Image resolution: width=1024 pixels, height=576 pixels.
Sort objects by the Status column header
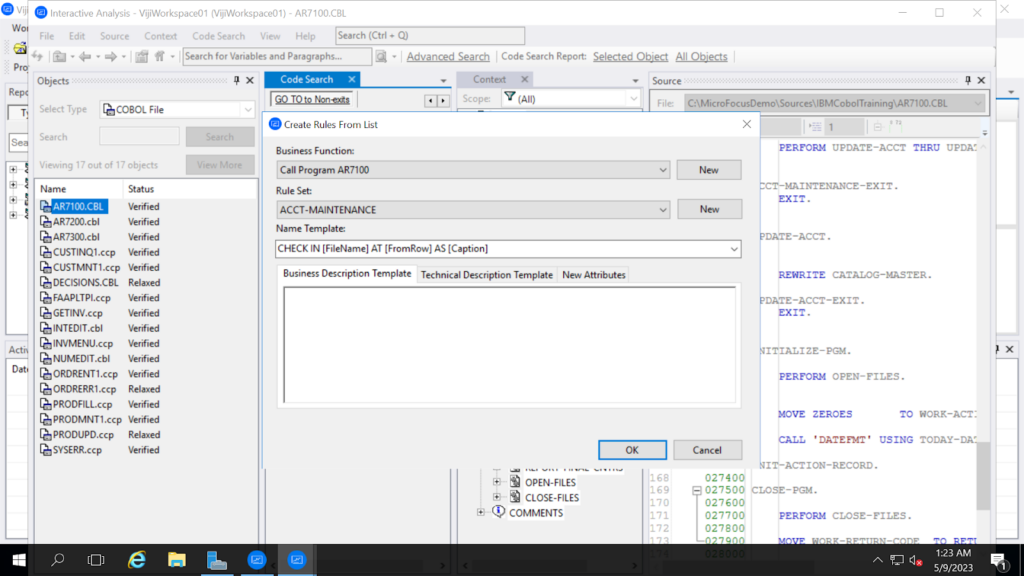[x=189, y=189]
